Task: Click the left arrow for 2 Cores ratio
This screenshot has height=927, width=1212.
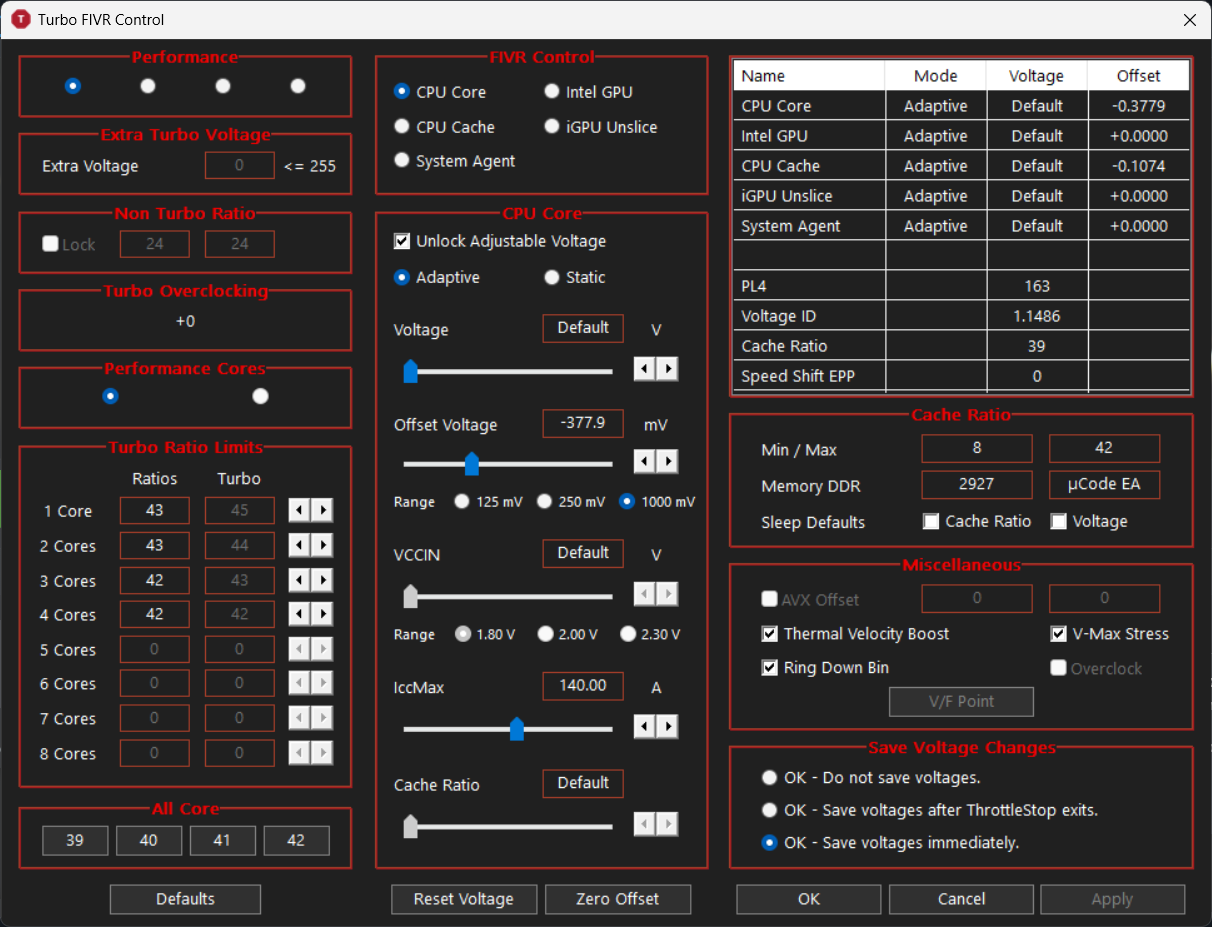Action: click(x=300, y=546)
